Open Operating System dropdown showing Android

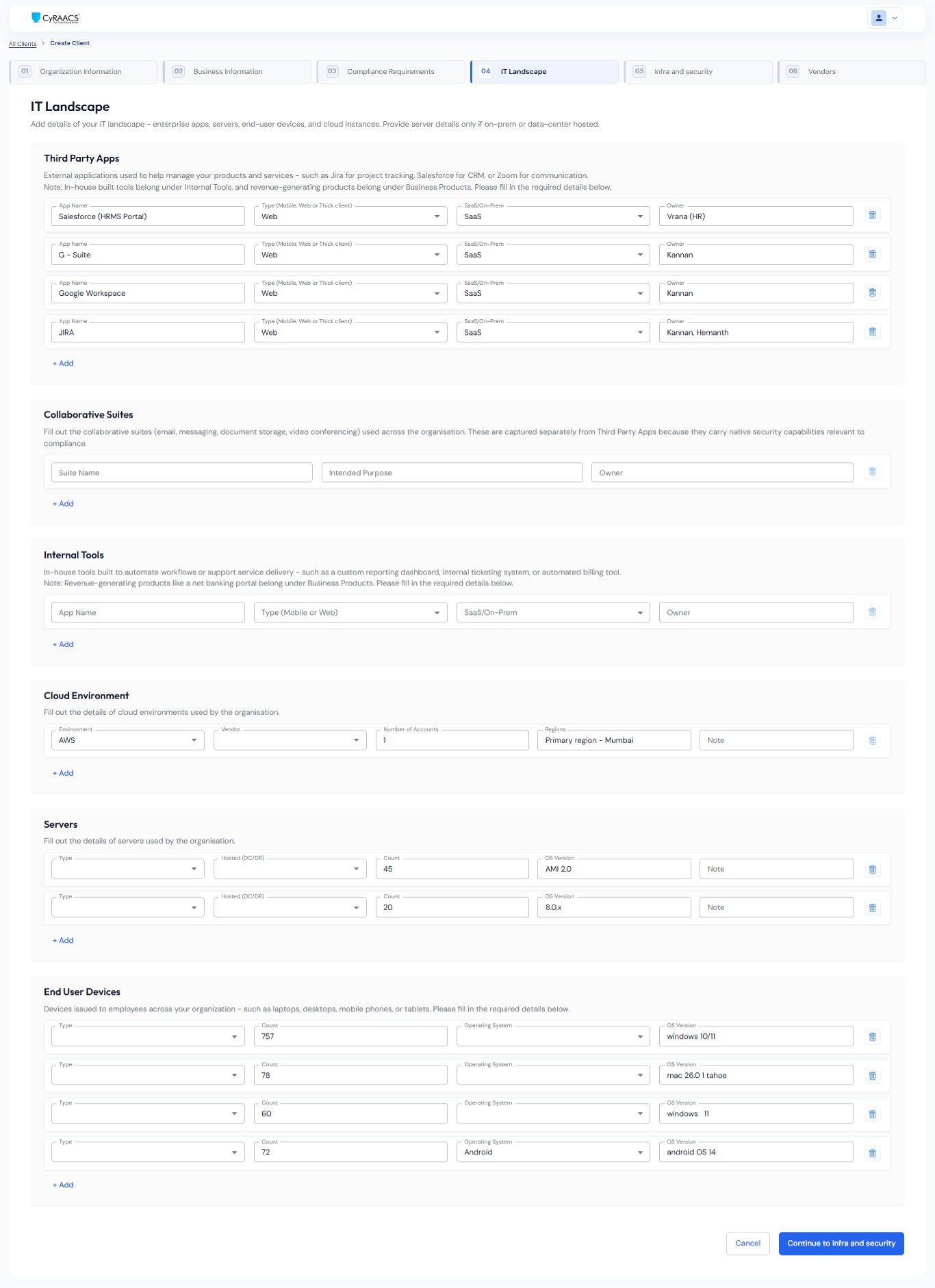point(553,1152)
